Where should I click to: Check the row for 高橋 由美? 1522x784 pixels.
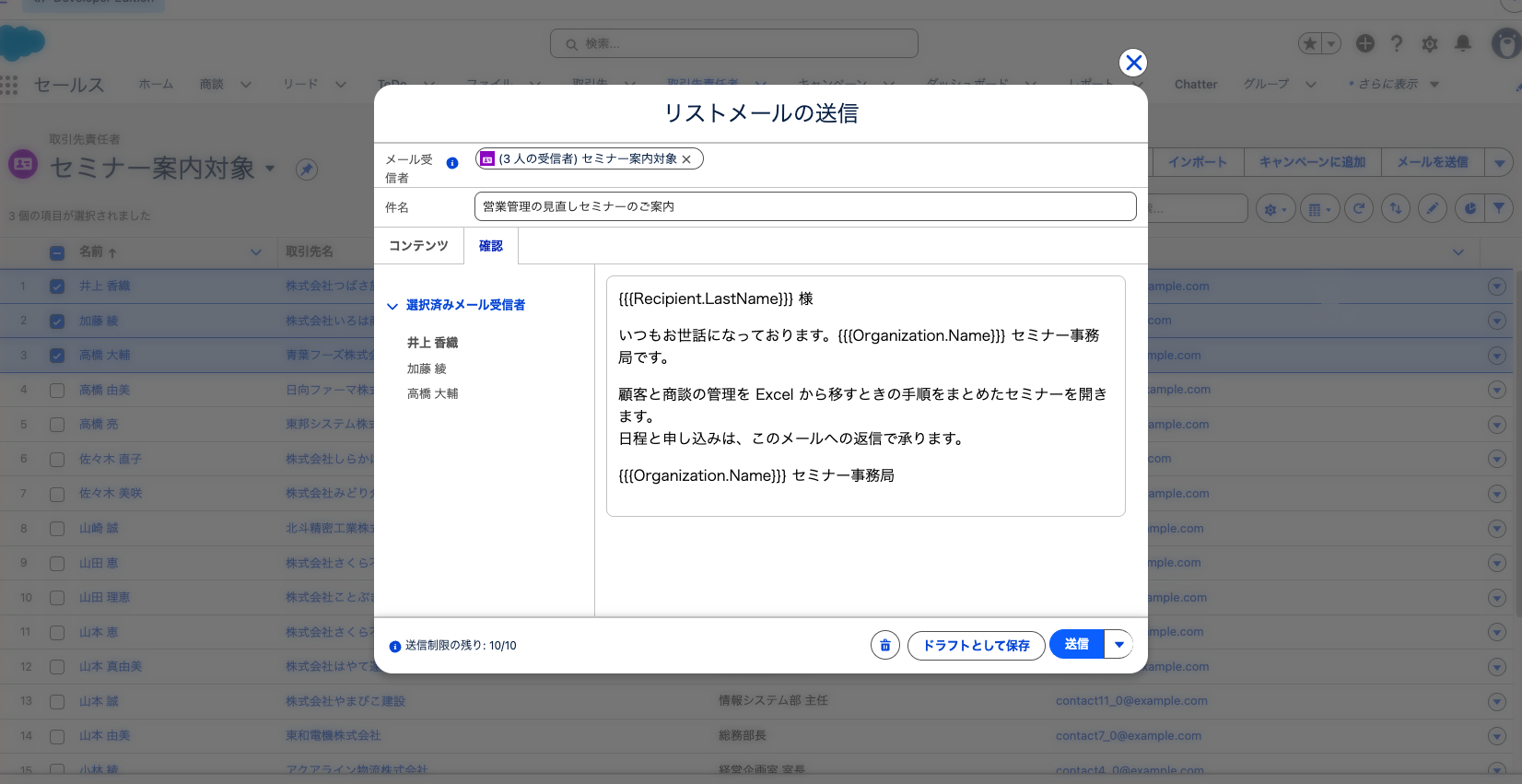pos(57,391)
